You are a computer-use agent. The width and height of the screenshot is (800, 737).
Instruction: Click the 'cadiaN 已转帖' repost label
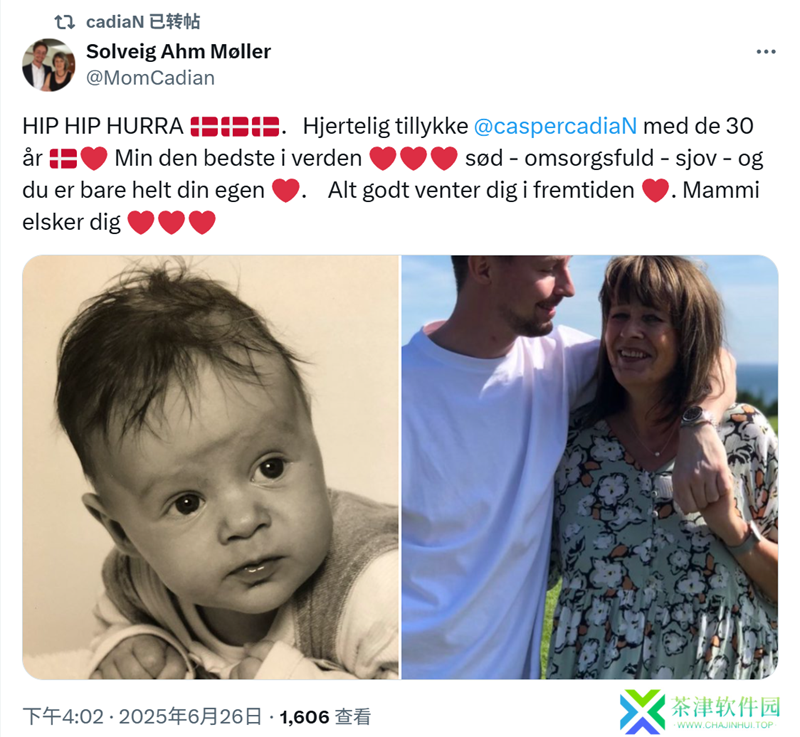143,22
